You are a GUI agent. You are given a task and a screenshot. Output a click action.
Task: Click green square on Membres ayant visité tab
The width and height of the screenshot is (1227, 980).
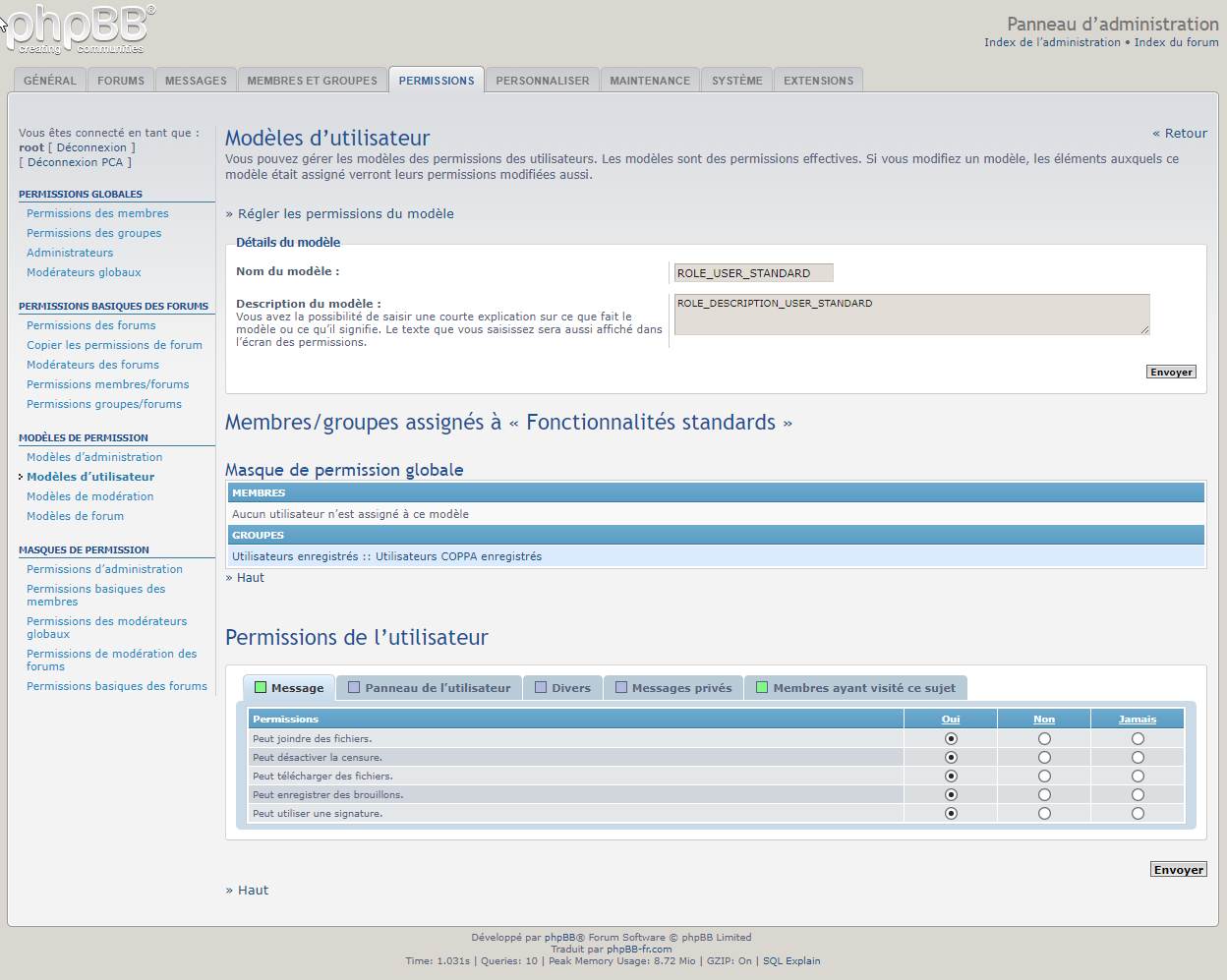[x=762, y=688]
